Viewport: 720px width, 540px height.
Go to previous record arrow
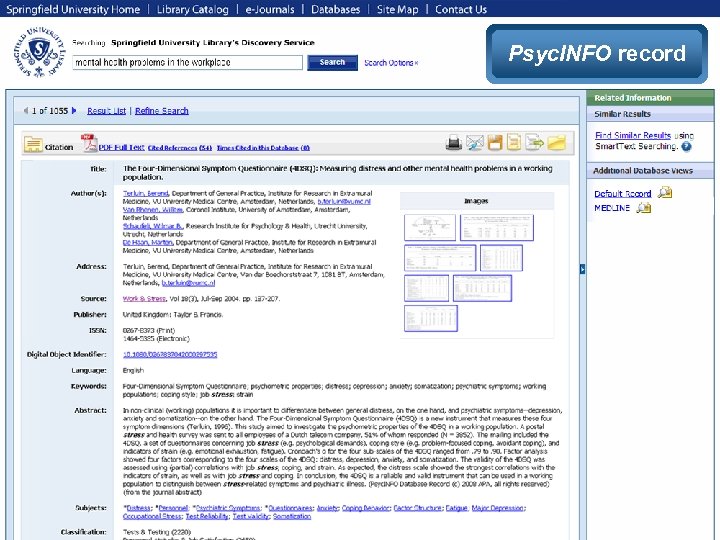pos(26,111)
